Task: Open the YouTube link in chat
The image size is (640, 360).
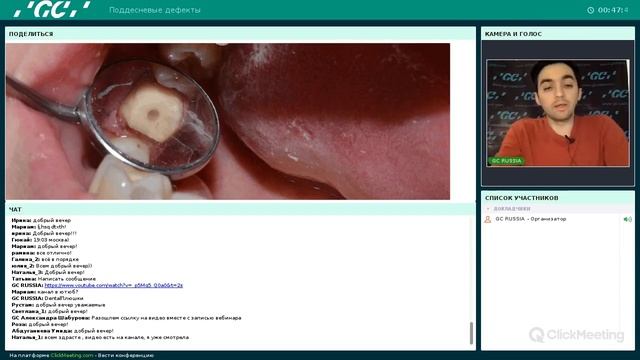Action: point(113,285)
